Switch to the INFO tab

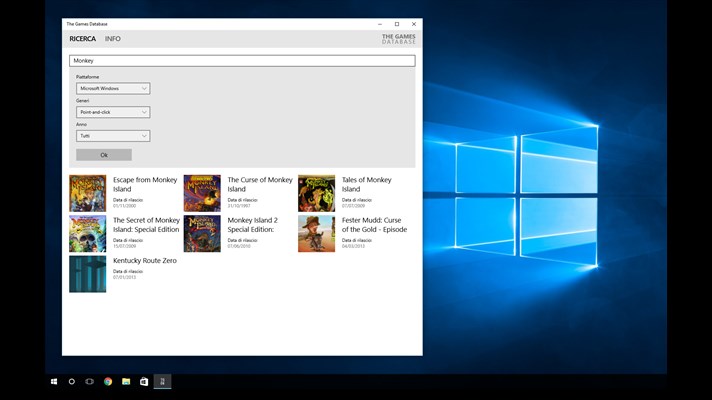[113, 39]
